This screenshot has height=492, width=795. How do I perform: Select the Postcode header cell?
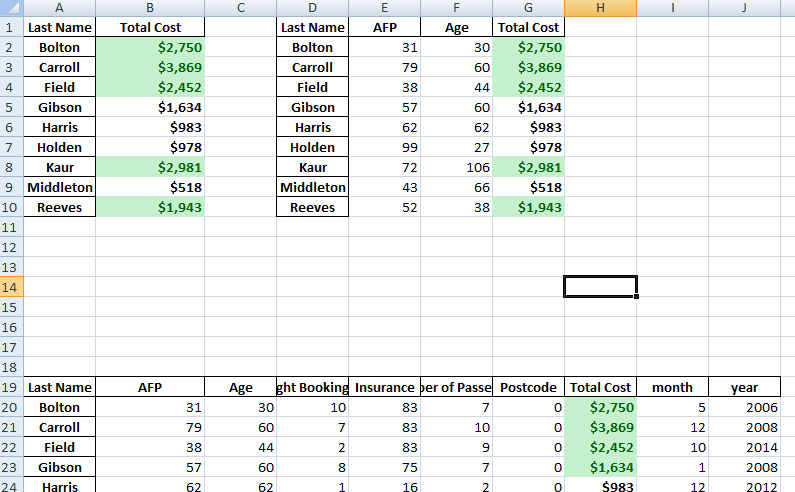pyautogui.click(x=528, y=387)
